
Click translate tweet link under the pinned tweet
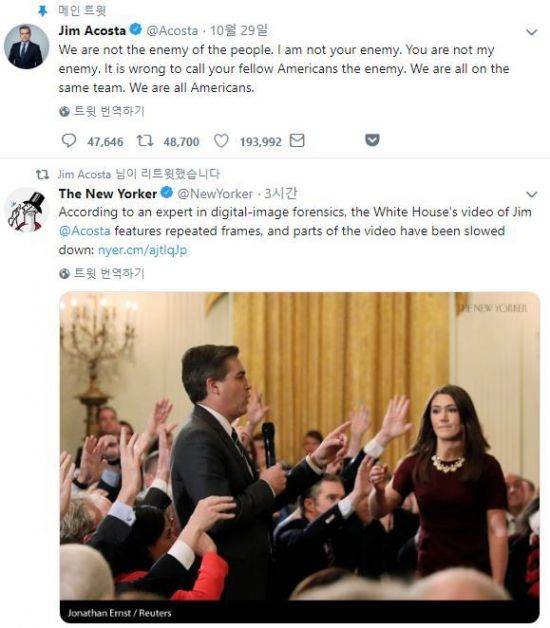tap(109, 111)
